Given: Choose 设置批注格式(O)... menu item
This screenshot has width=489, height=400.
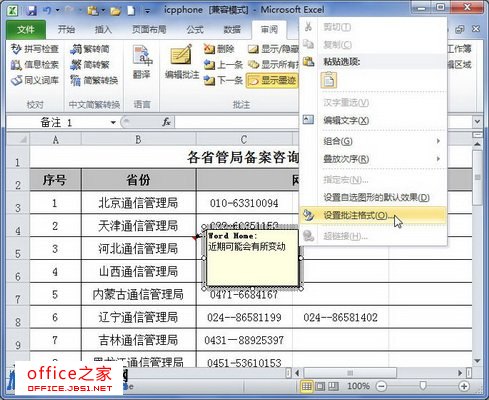Looking at the screenshot, I should click(373, 215).
